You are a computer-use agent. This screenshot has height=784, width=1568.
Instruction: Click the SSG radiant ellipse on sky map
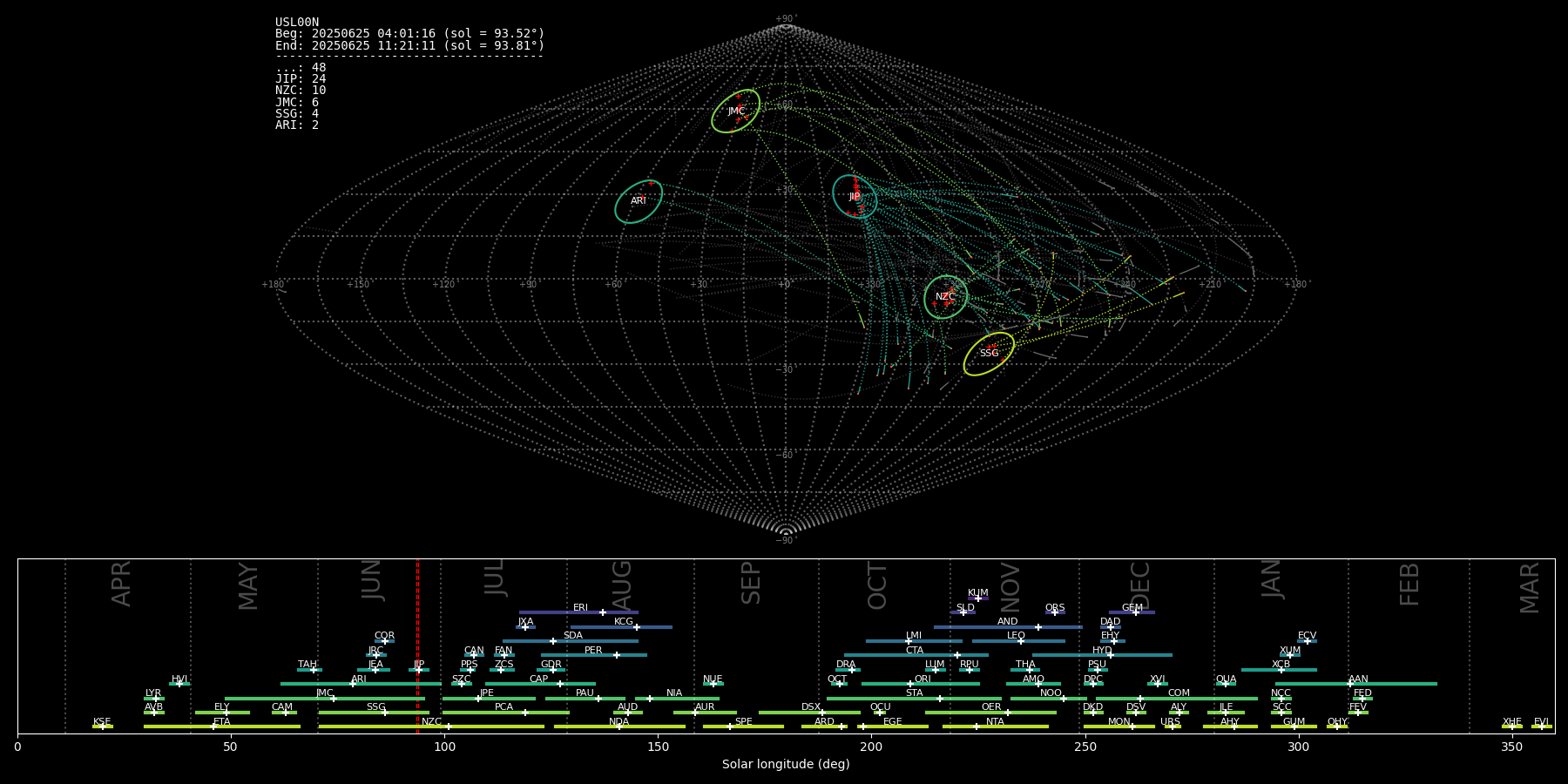click(x=989, y=354)
